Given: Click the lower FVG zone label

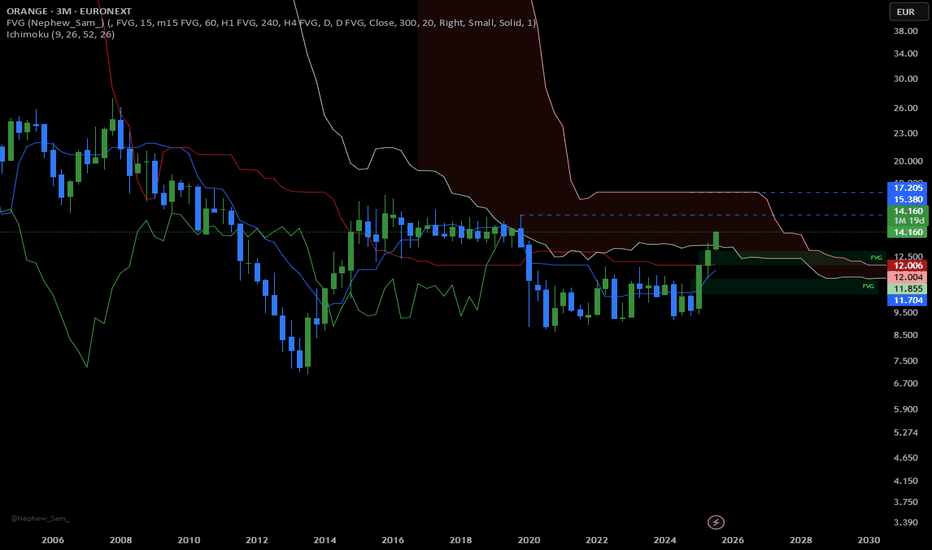Looking at the screenshot, I should click(x=868, y=286).
